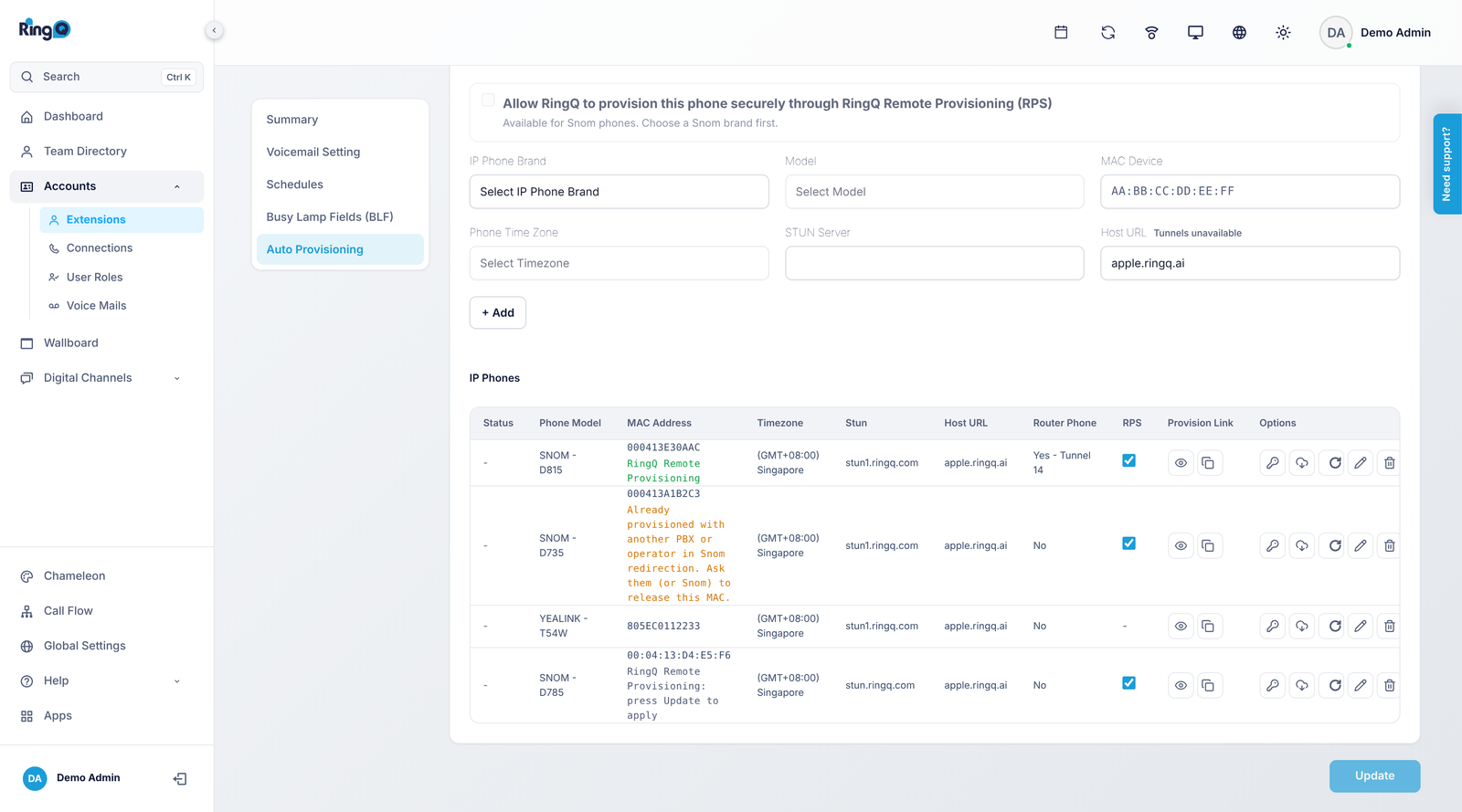The height and width of the screenshot is (812, 1462).
Task: Copy provision link for SNOM - D815
Action: pyautogui.click(x=1208, y=463)
